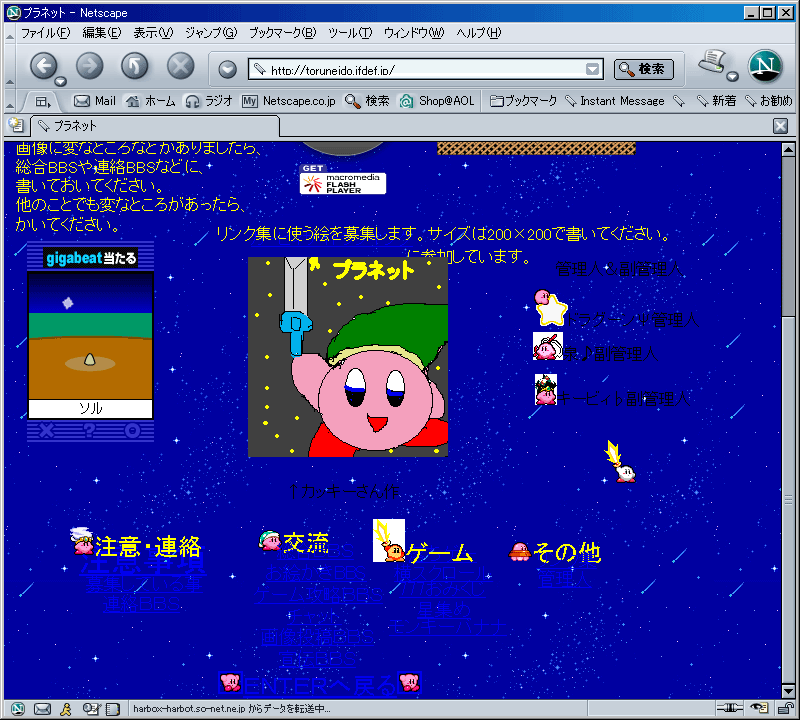This screenshot has height=720, width=800.
Task: Open the ツール(T) menu
Action: (x=350, y=33)
